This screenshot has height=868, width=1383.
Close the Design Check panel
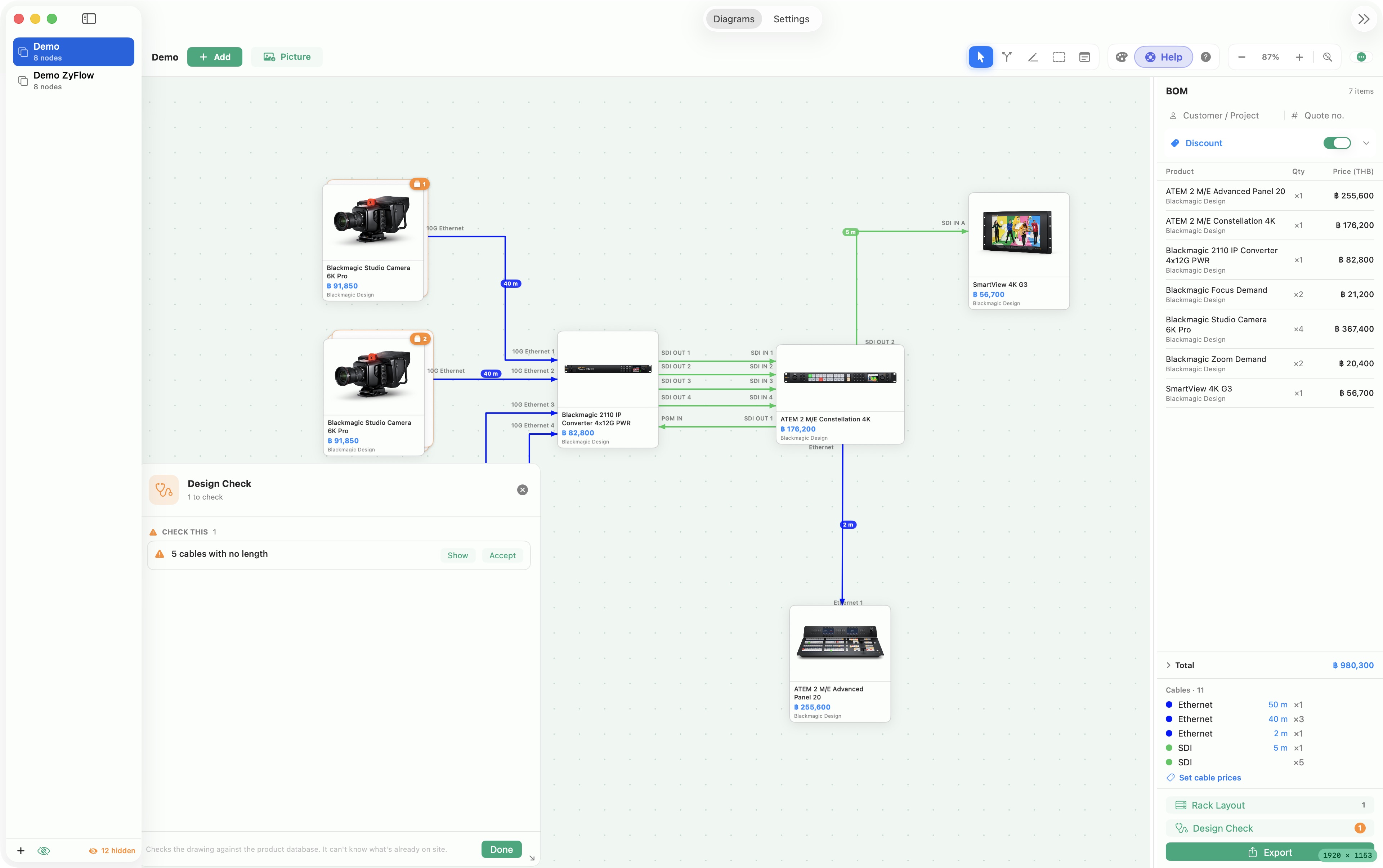tap(523, 490)
